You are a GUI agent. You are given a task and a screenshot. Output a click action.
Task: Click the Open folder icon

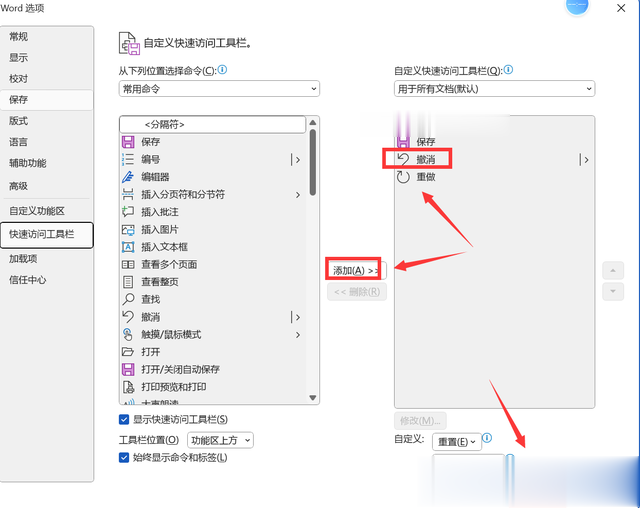[x=128, y=352]
